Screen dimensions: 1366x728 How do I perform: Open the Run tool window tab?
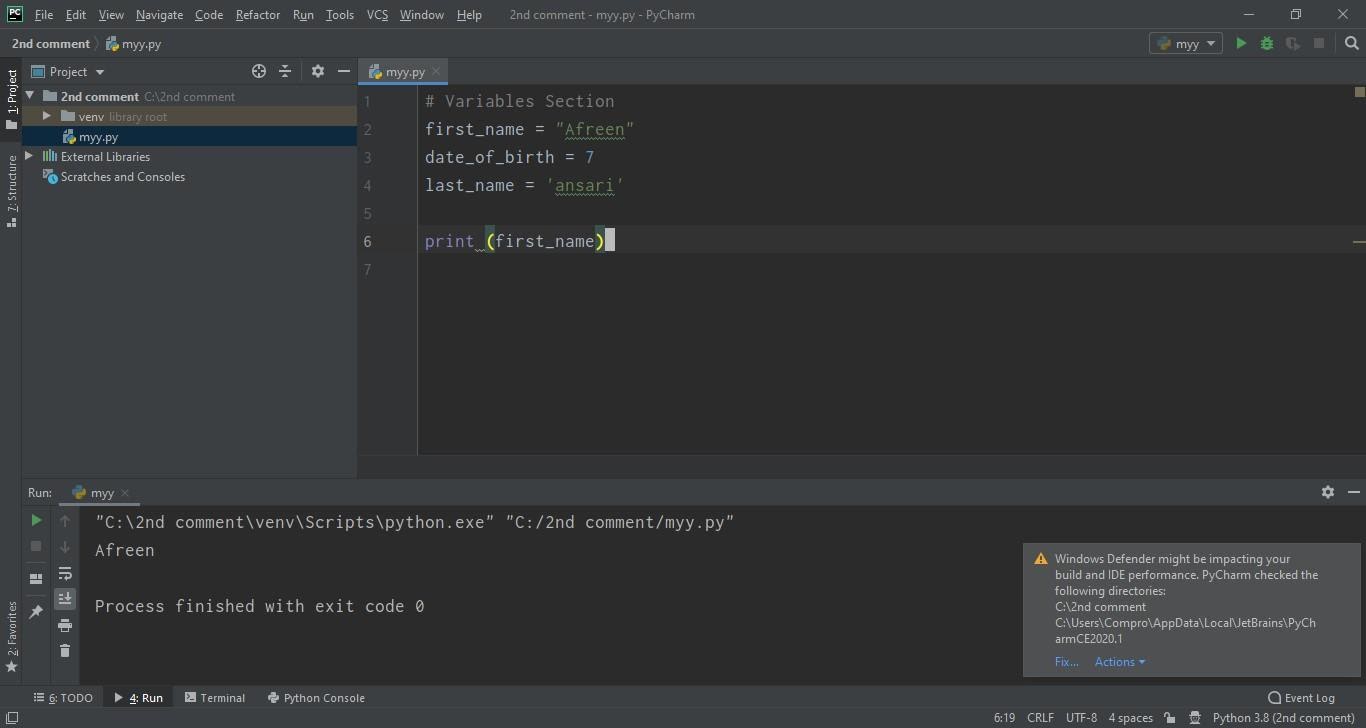138,698
